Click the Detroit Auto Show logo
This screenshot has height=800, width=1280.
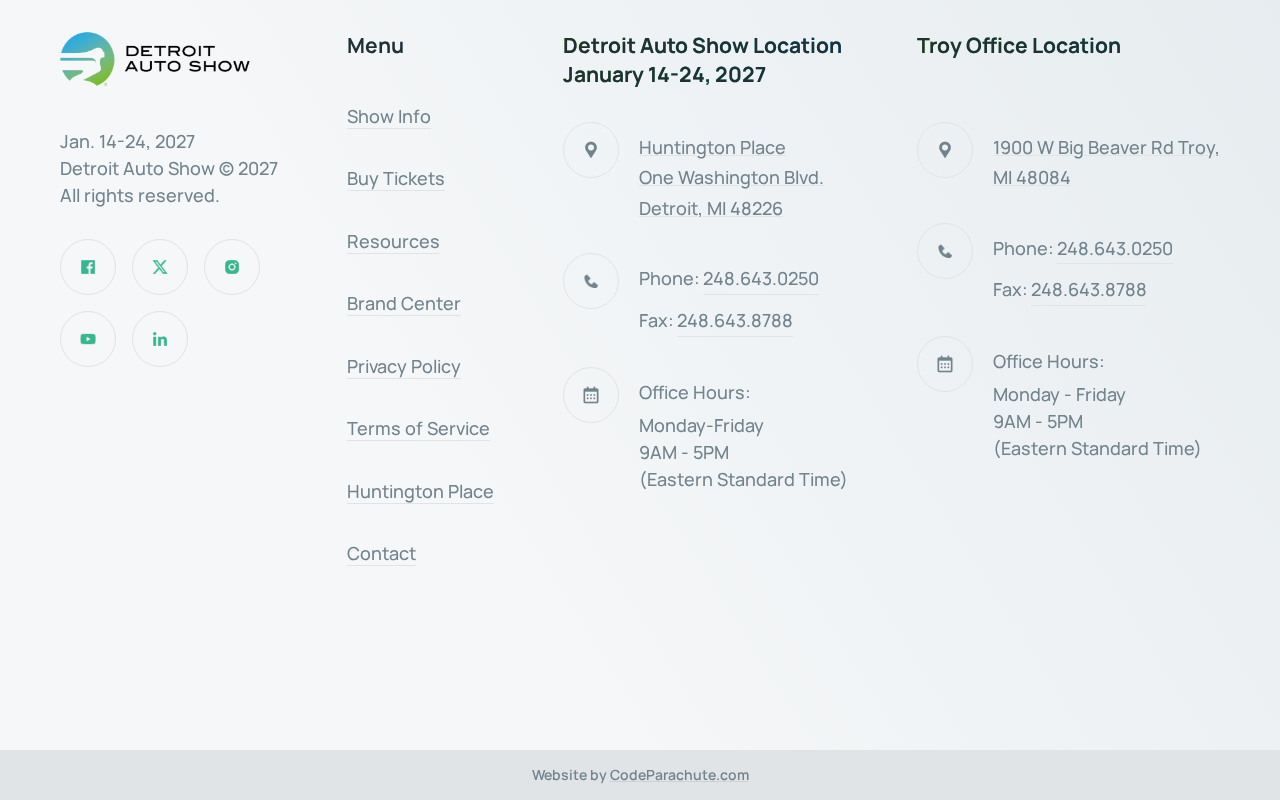point(155,59)
